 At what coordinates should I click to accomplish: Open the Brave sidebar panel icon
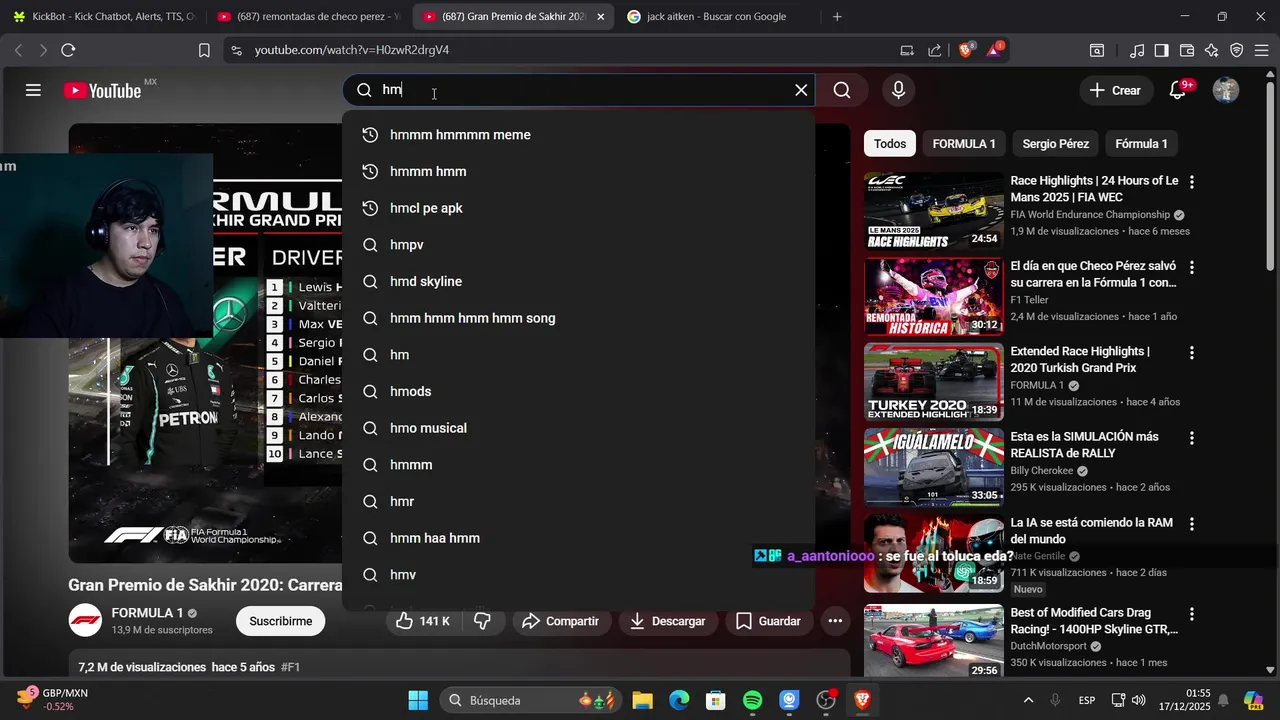click(1161, 50)
